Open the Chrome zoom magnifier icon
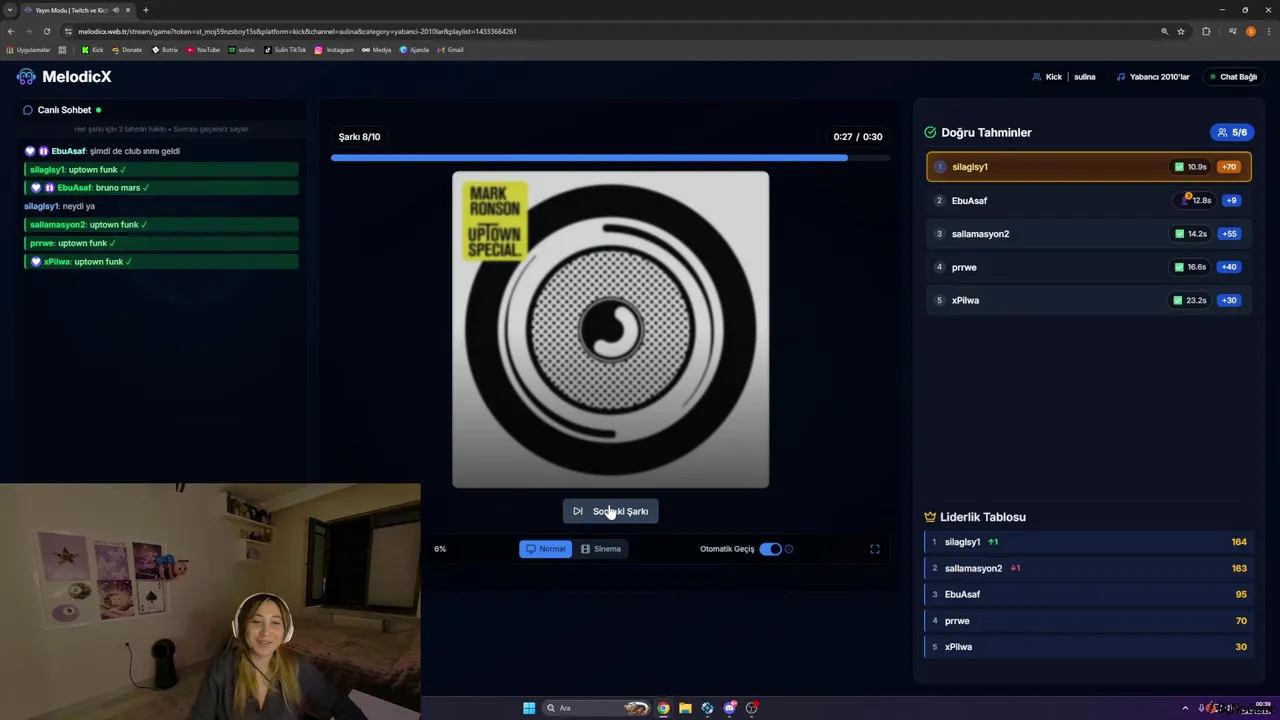Screen dimensions: 1280x720 (1164, 31)
